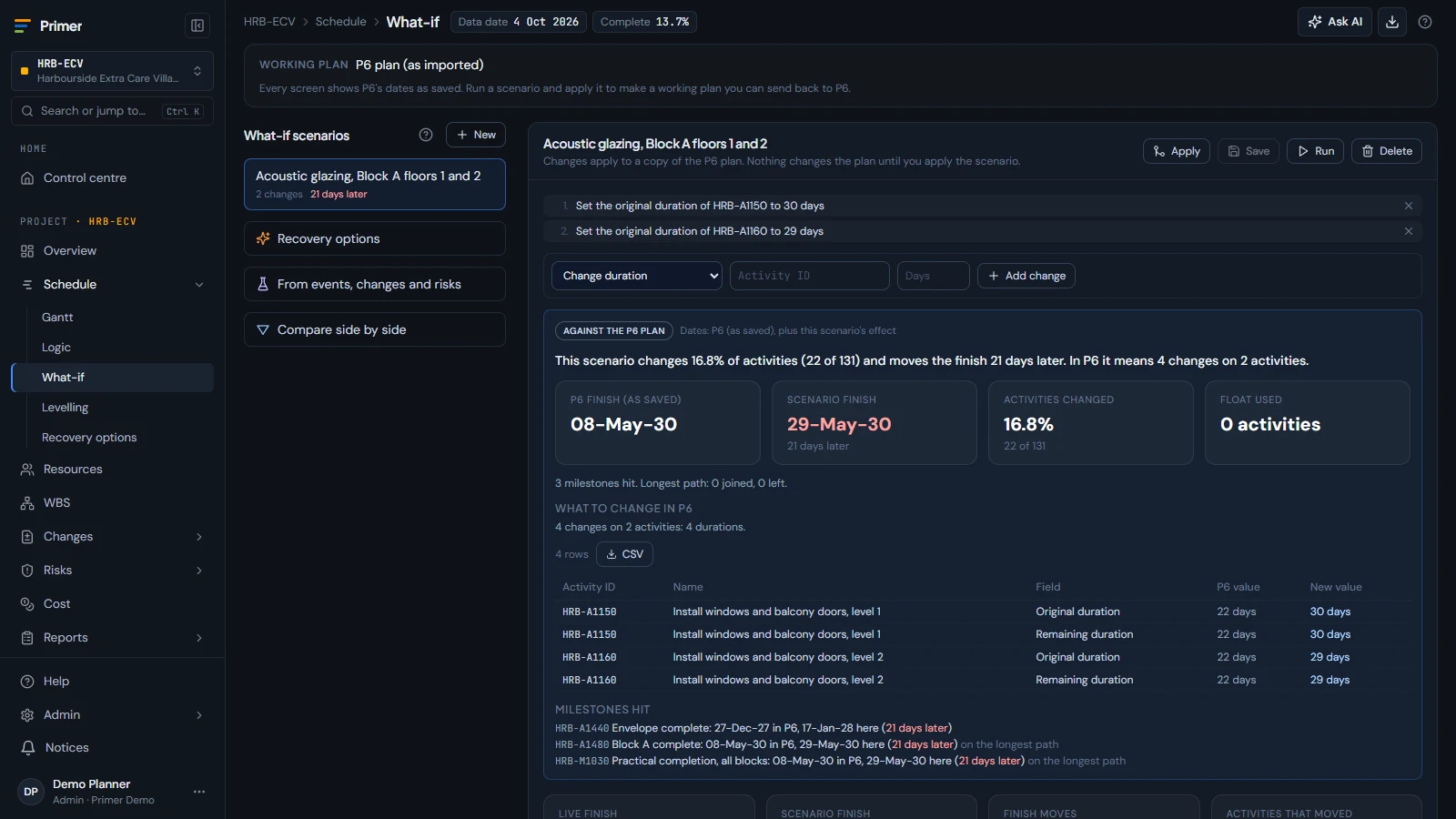Remove change 1 for HRB-A1150
The image size is (1456, 819).
(x=1409, y=206)
